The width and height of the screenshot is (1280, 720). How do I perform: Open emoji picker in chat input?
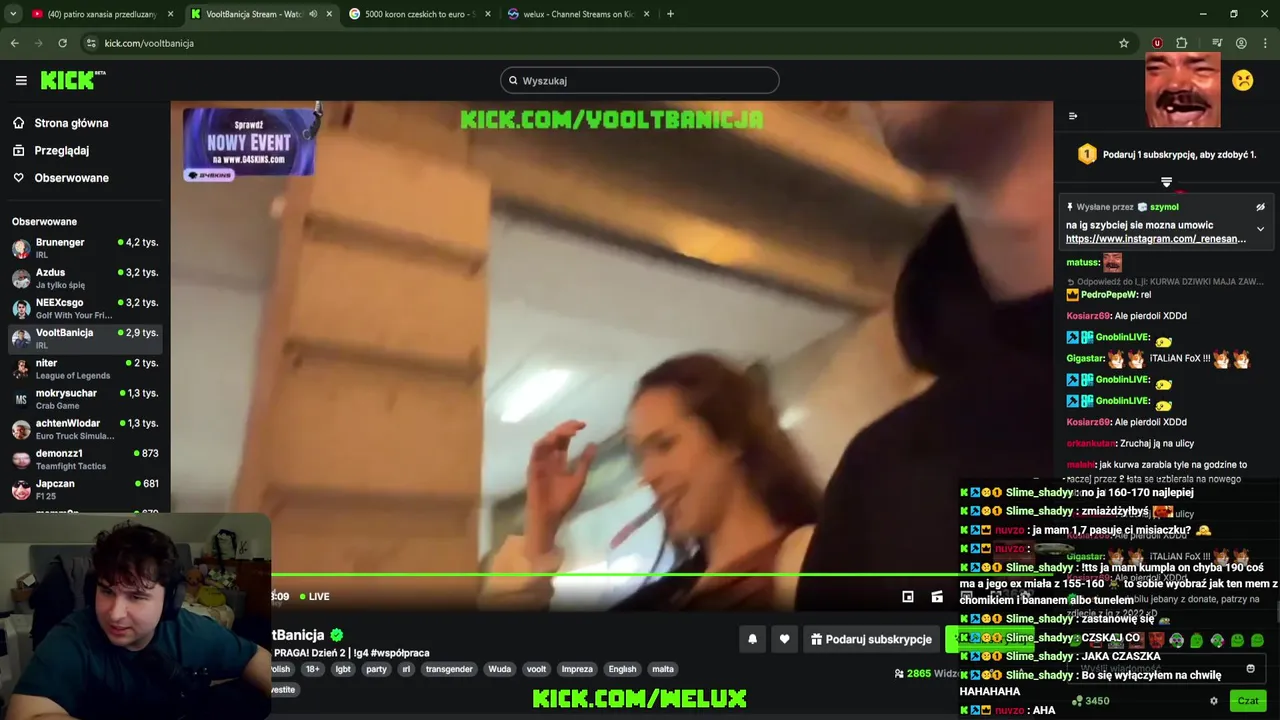coord(1250,669)
